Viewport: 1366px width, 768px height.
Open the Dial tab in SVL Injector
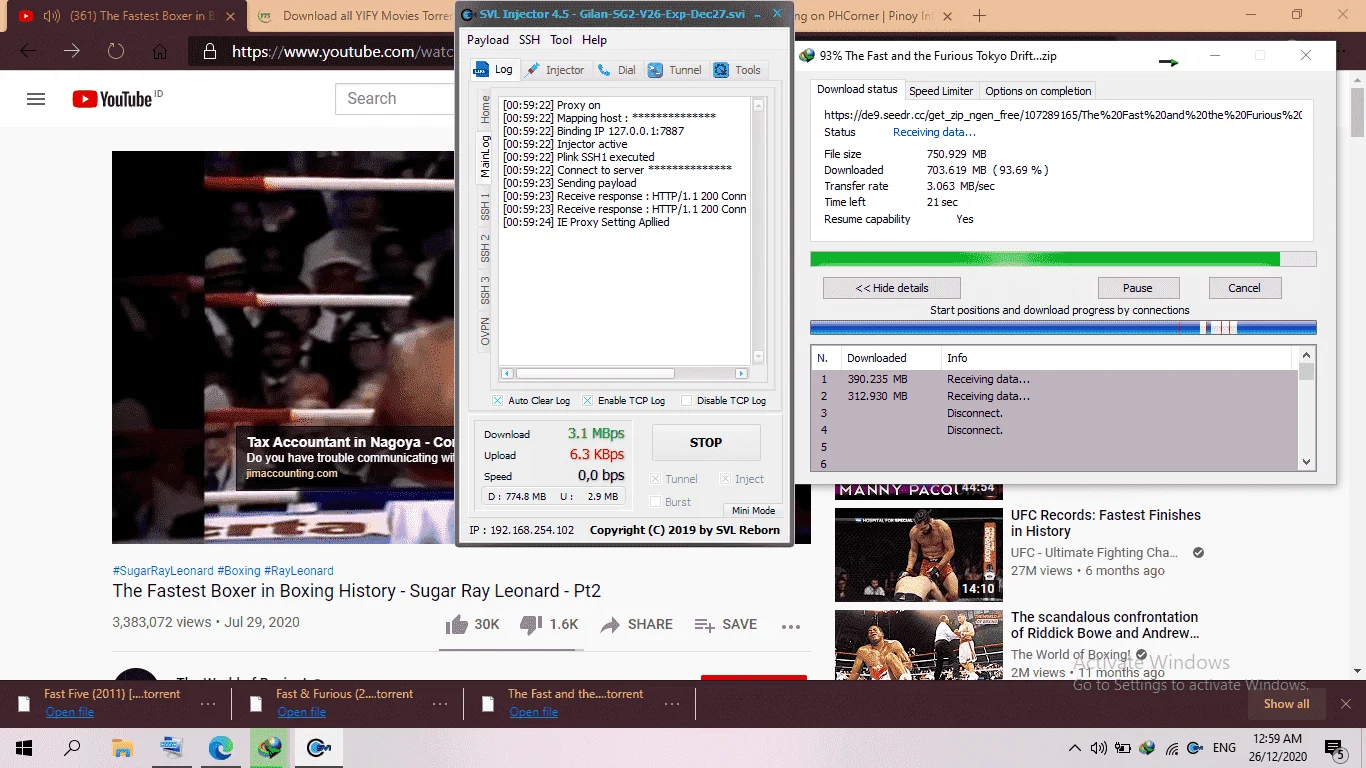(617, 70)
